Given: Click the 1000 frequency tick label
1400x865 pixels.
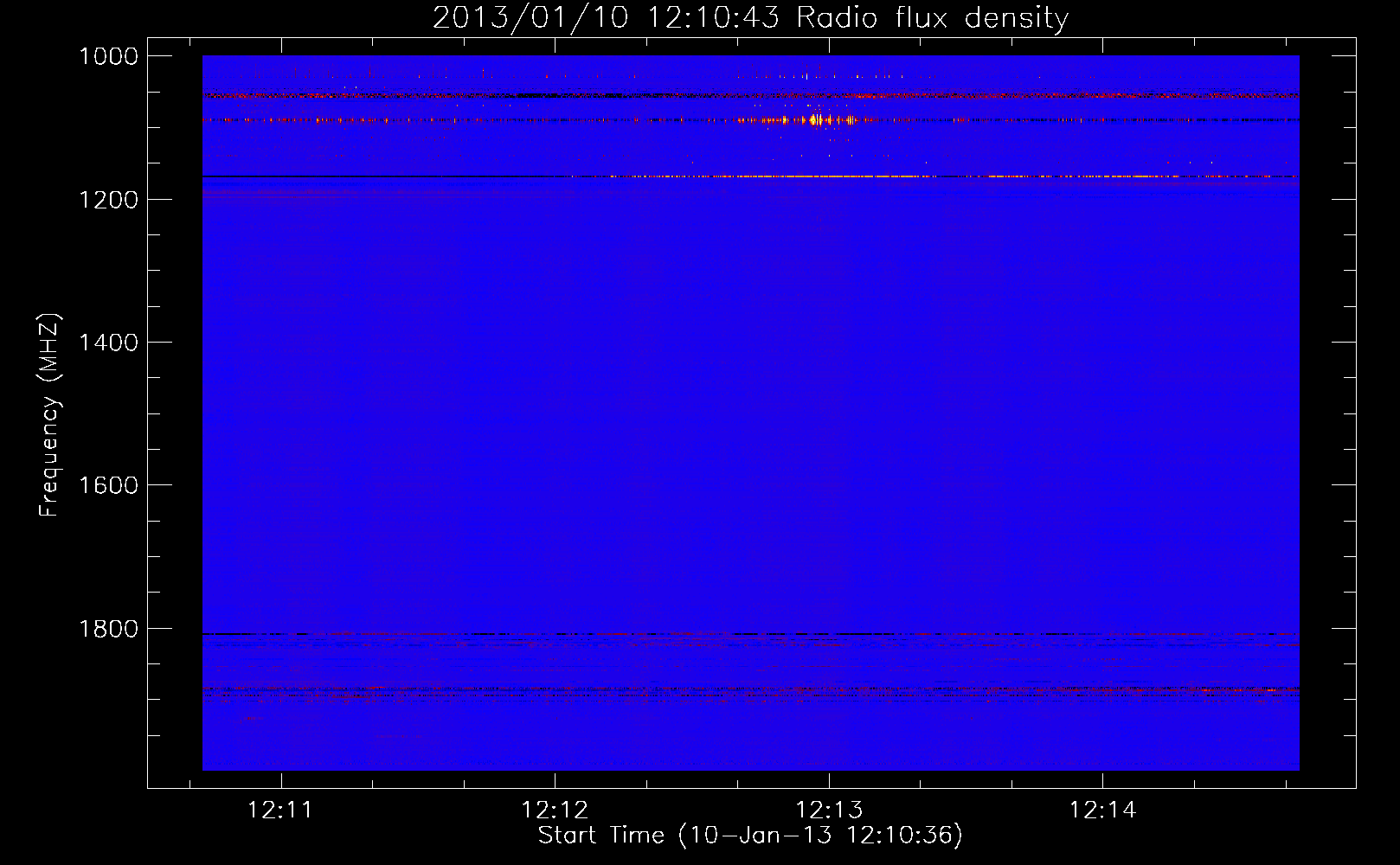Looking at the screenshot, I should pyautogui.click(x=108, y=56).
